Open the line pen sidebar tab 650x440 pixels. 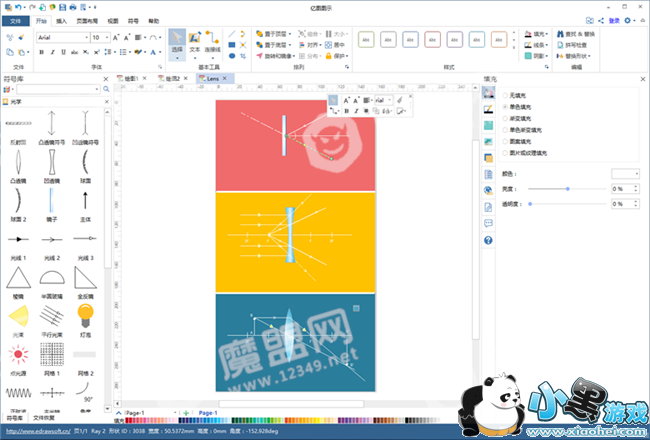coord(488,109)
